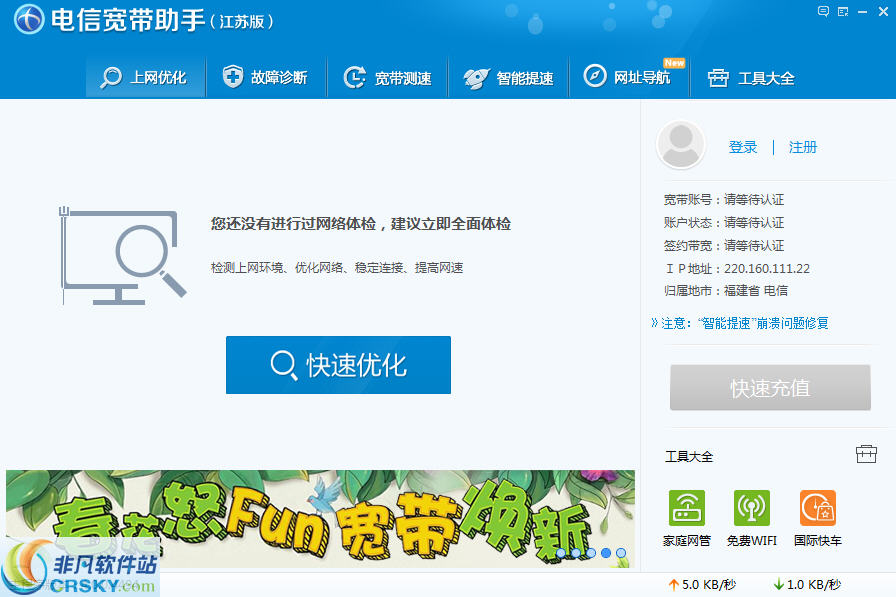Click the IP address 220.160.111.22
The height and width of the screenshot is (597, 896).
[x=767, y=269]
